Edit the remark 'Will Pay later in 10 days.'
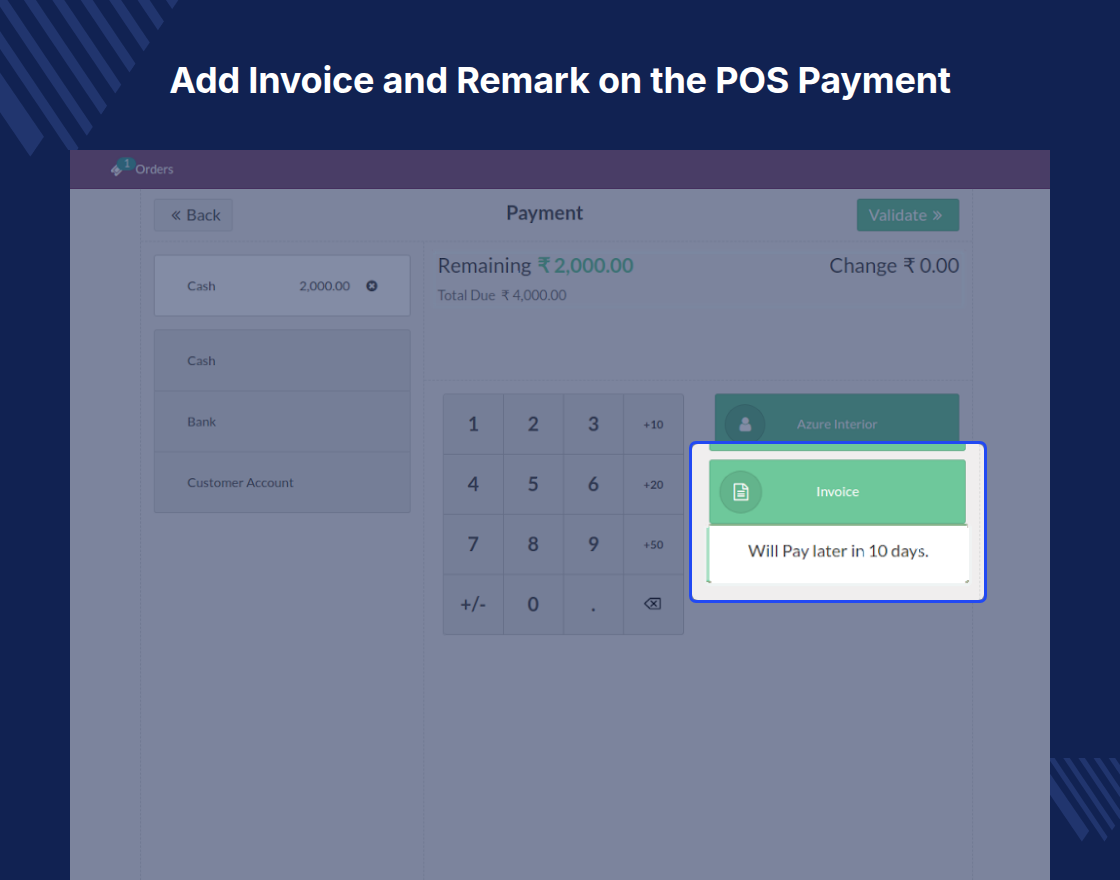The width and height of the screenshot is (1120, 880). (x=838, y=554)
